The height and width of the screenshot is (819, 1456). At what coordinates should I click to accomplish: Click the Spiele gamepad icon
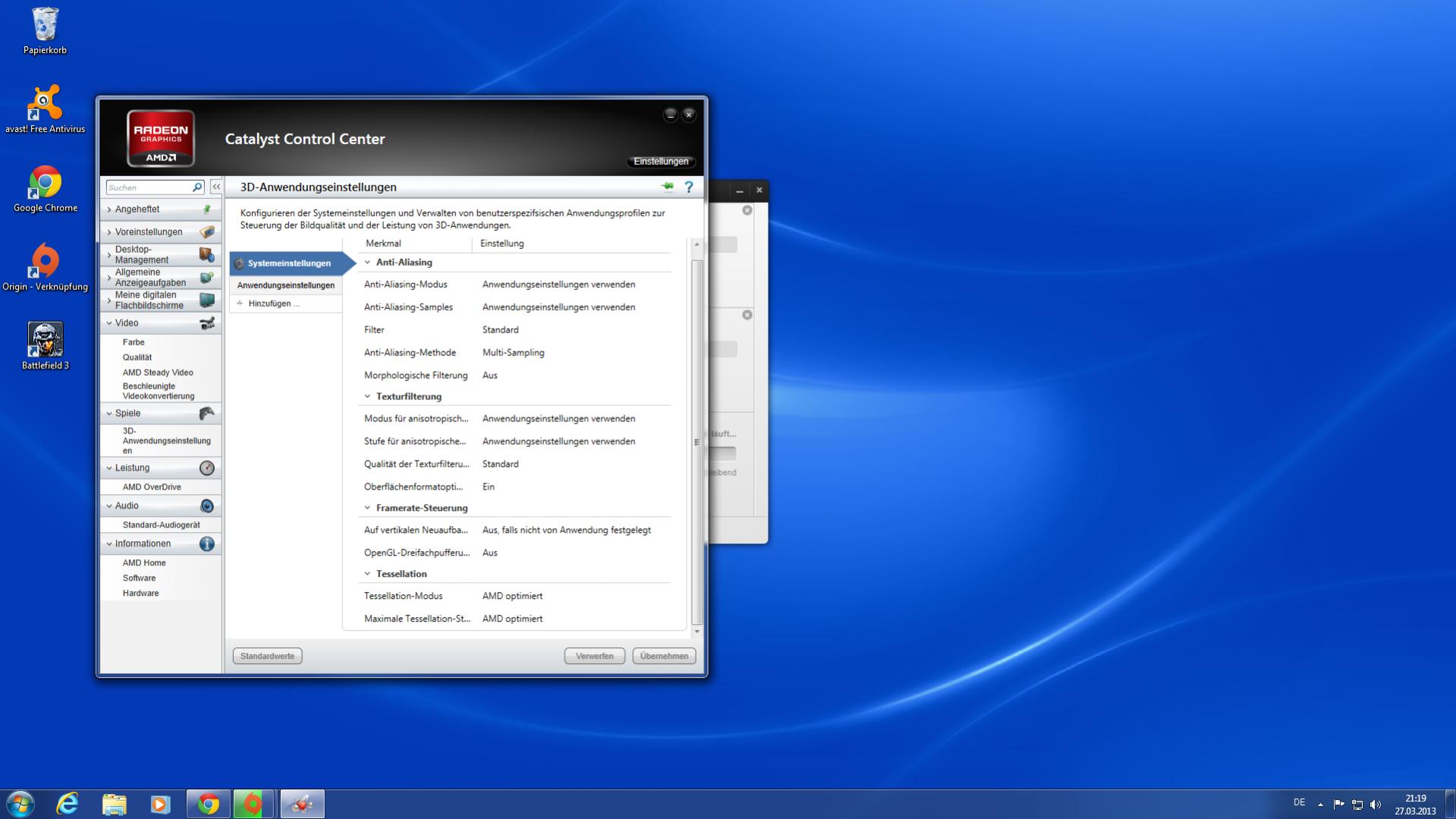(x=206, y=413)
